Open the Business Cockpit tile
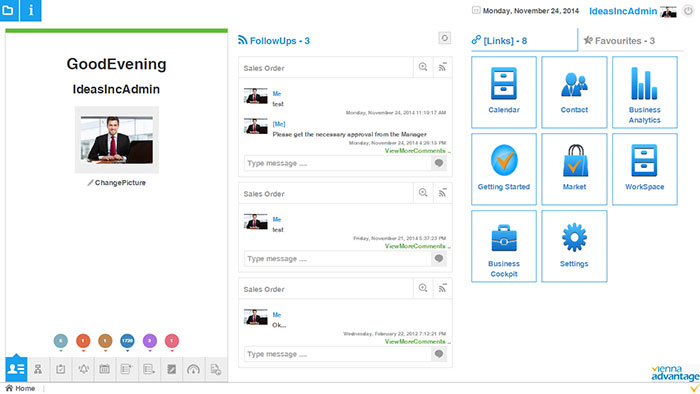This screenshot has width=700, height=394. point(504,246)
